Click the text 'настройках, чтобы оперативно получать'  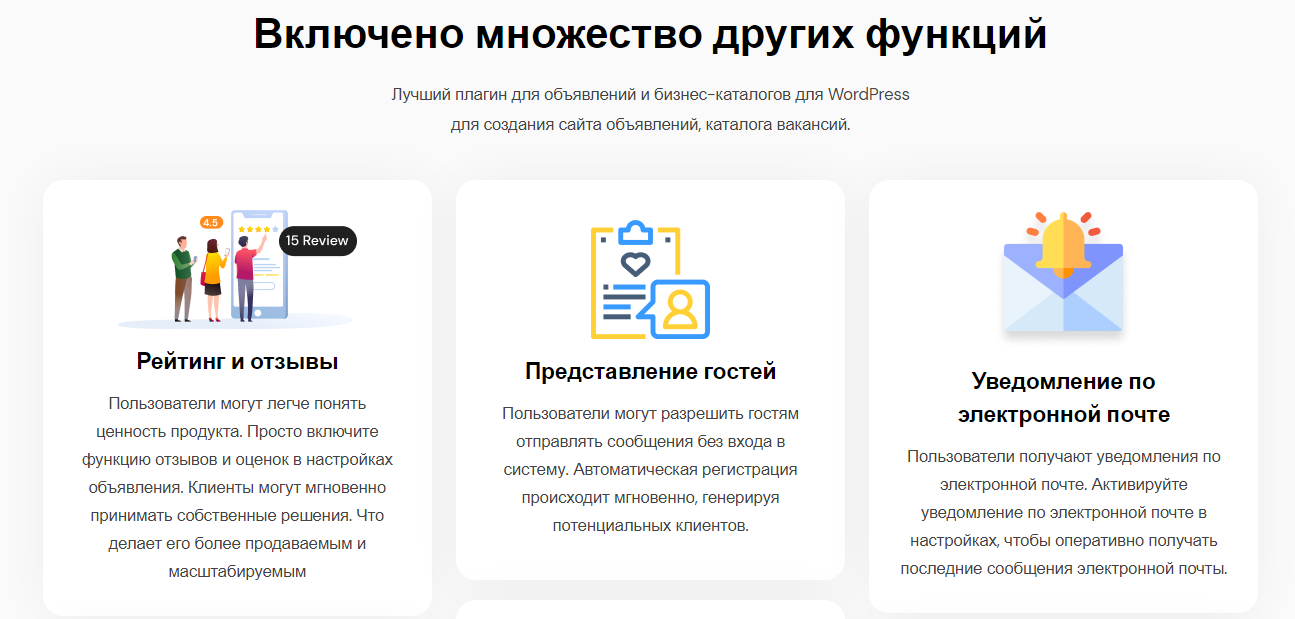1063,541
